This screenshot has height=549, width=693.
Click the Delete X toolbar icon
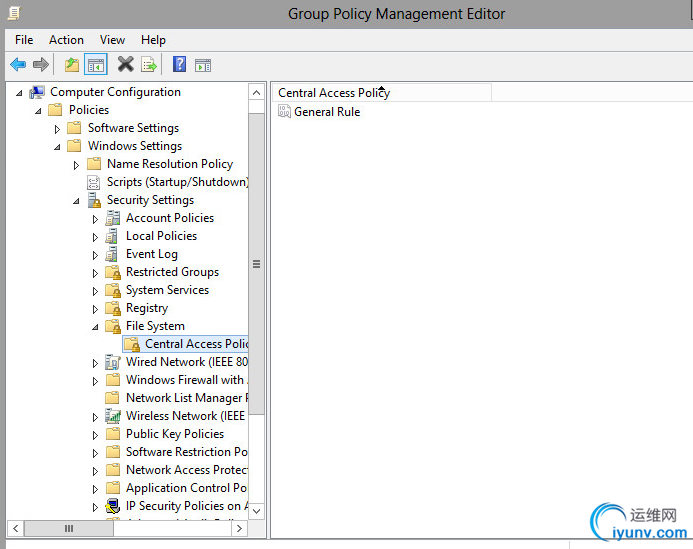(x=126, y=64)
